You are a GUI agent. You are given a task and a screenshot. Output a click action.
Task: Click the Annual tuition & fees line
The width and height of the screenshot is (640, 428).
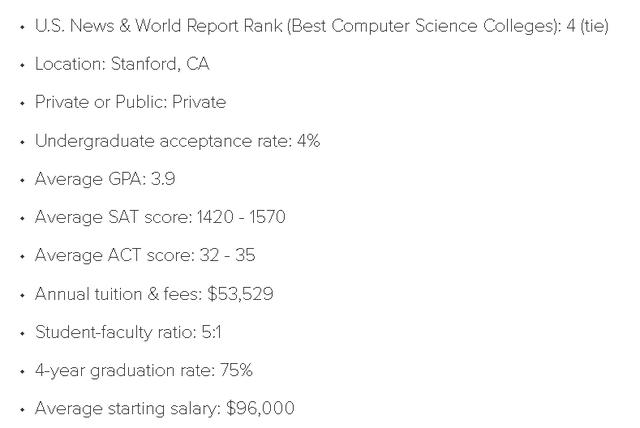[x=154, y=294]
